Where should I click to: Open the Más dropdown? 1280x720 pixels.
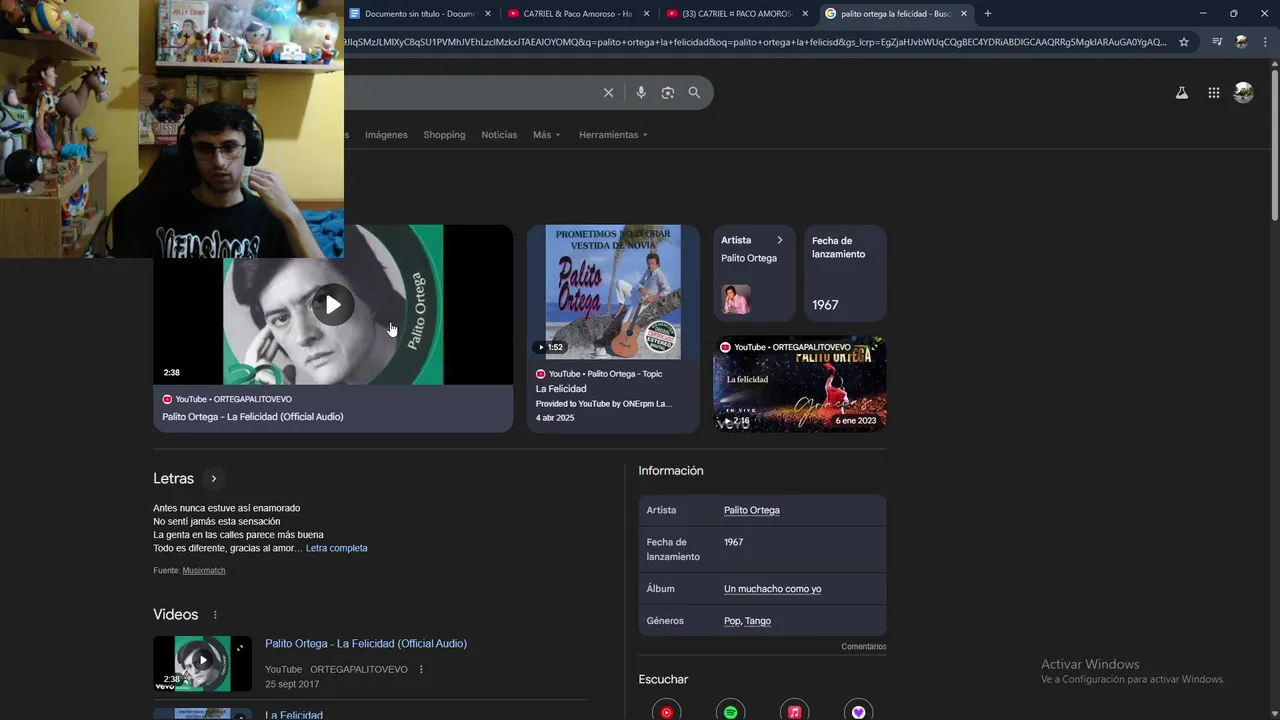547,135
